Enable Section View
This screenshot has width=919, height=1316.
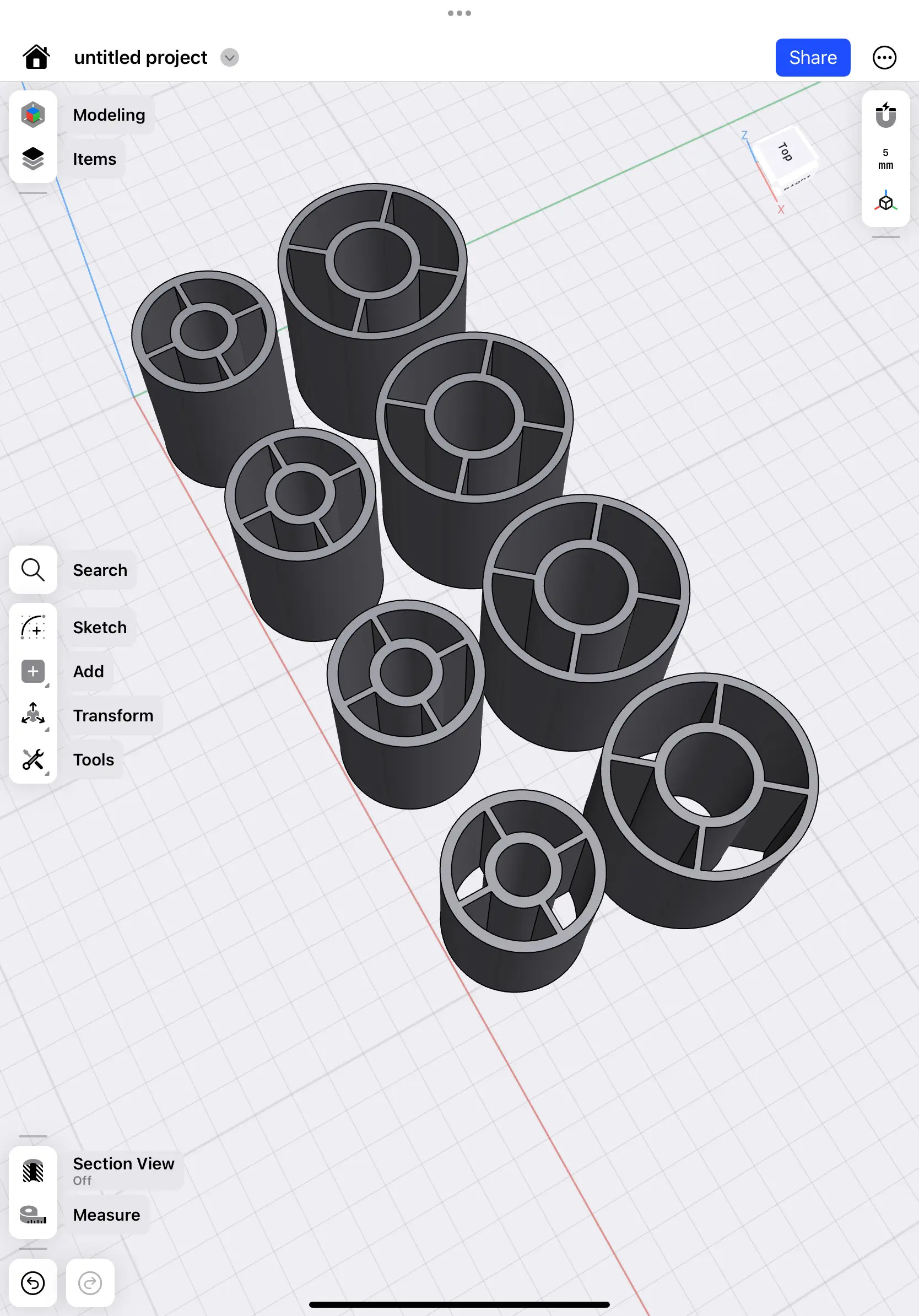point(33,1169)
